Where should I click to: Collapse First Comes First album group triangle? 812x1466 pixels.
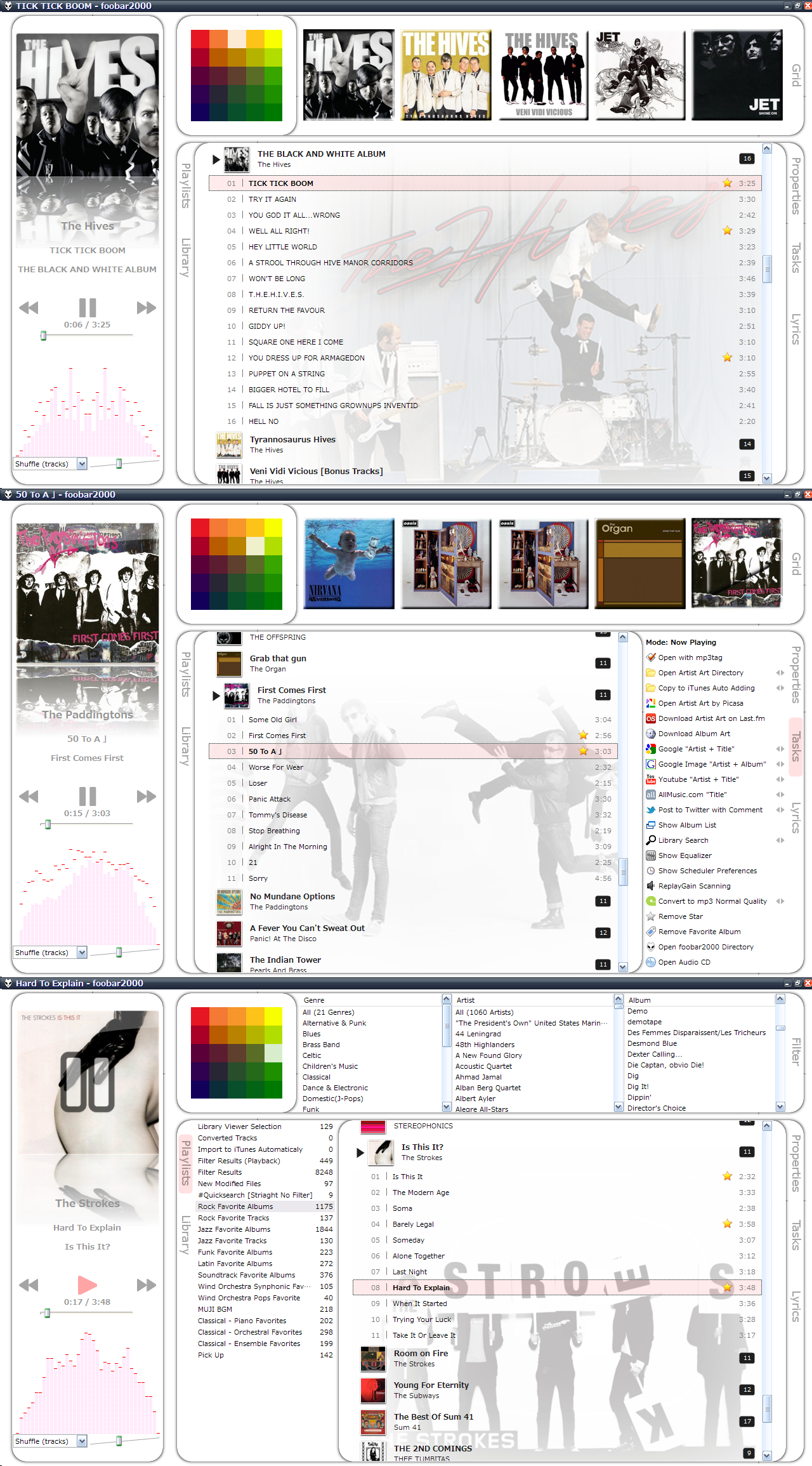(x=216, y=696)
